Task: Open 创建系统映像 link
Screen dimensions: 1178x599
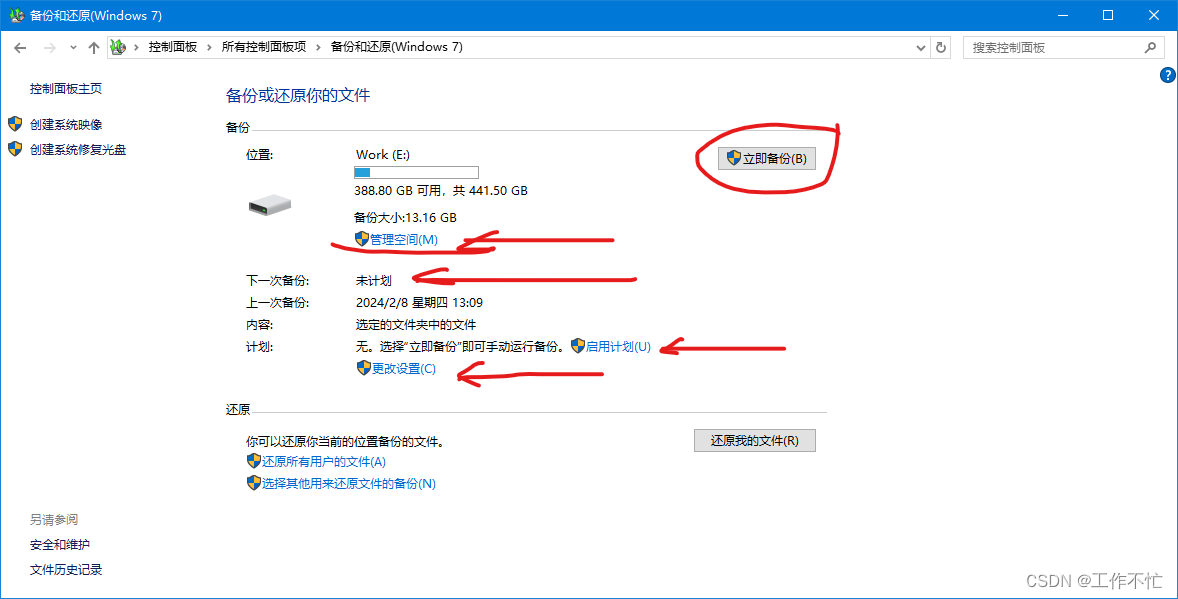Action: pos(66,125)
